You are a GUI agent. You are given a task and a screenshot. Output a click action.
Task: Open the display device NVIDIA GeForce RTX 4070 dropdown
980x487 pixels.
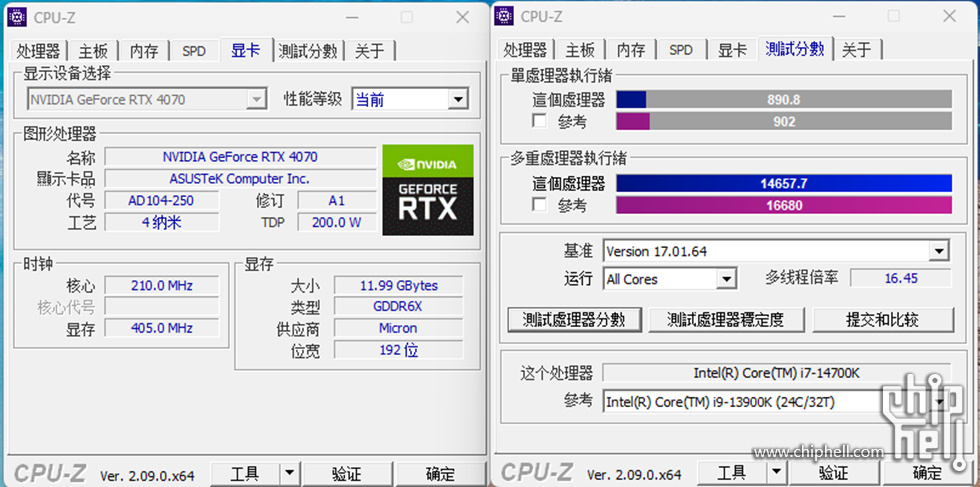[256, 99]
